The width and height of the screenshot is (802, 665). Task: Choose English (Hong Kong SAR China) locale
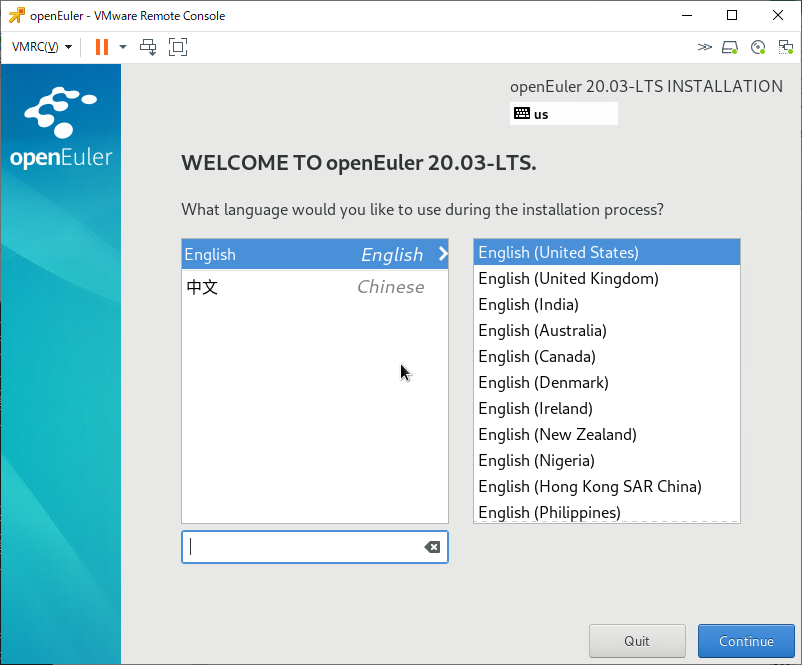(x=607, y=486)
